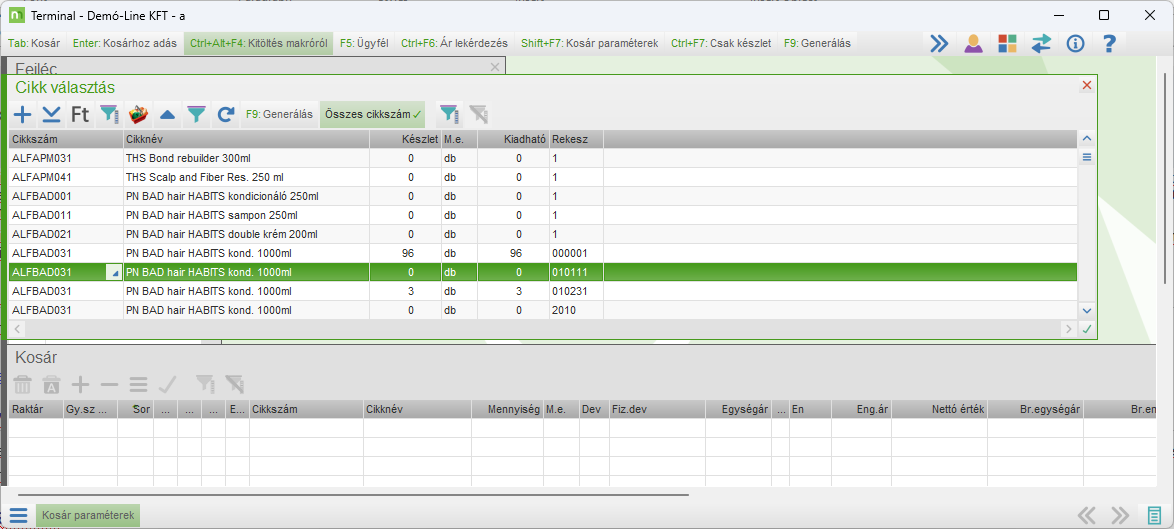The width and height of the screenshot is (1174, 529).
Task: Select PN BAD hair HABITS double krém 200ml
Action: coord(543,234)
